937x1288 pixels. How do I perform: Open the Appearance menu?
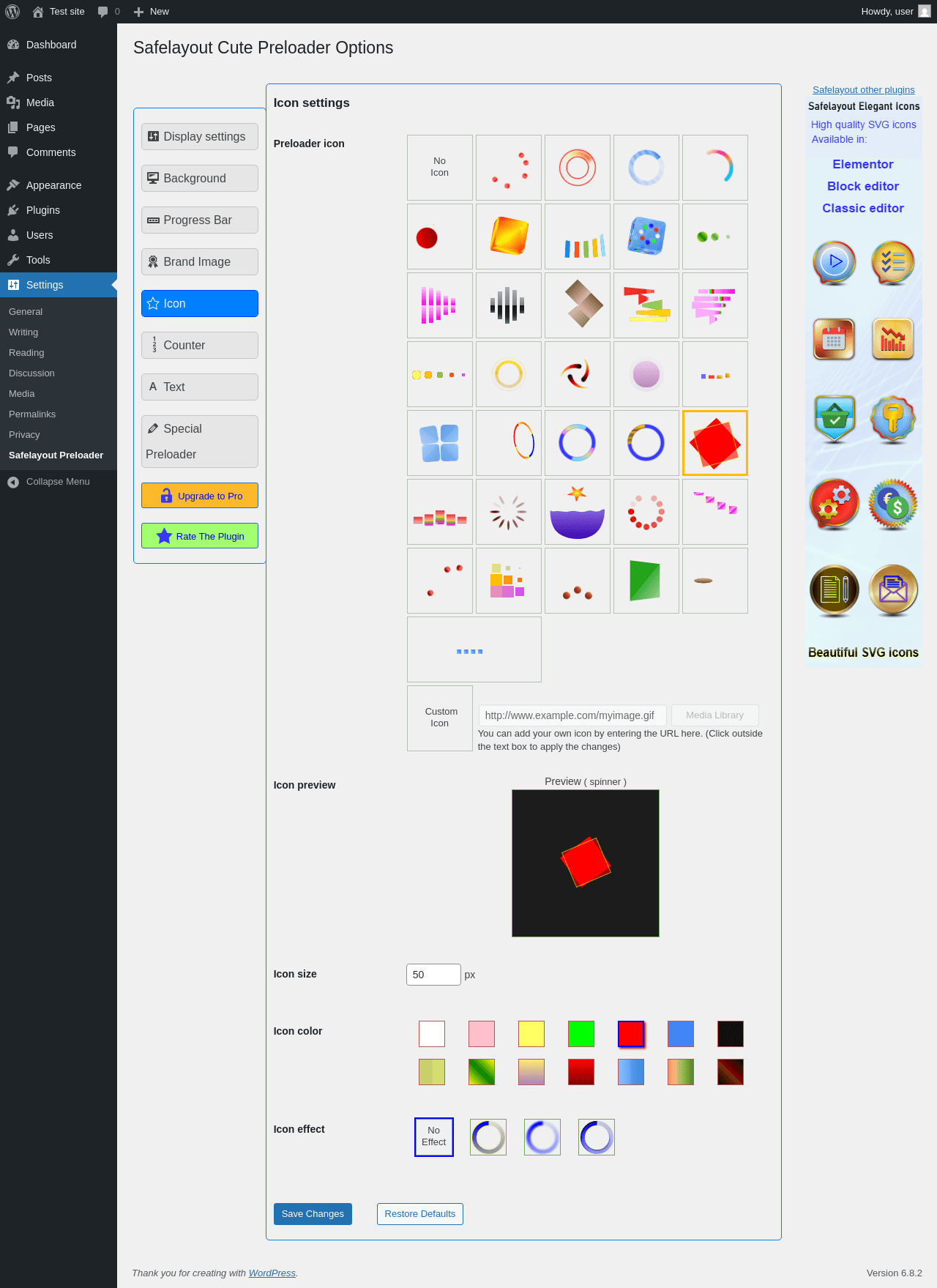59,185
